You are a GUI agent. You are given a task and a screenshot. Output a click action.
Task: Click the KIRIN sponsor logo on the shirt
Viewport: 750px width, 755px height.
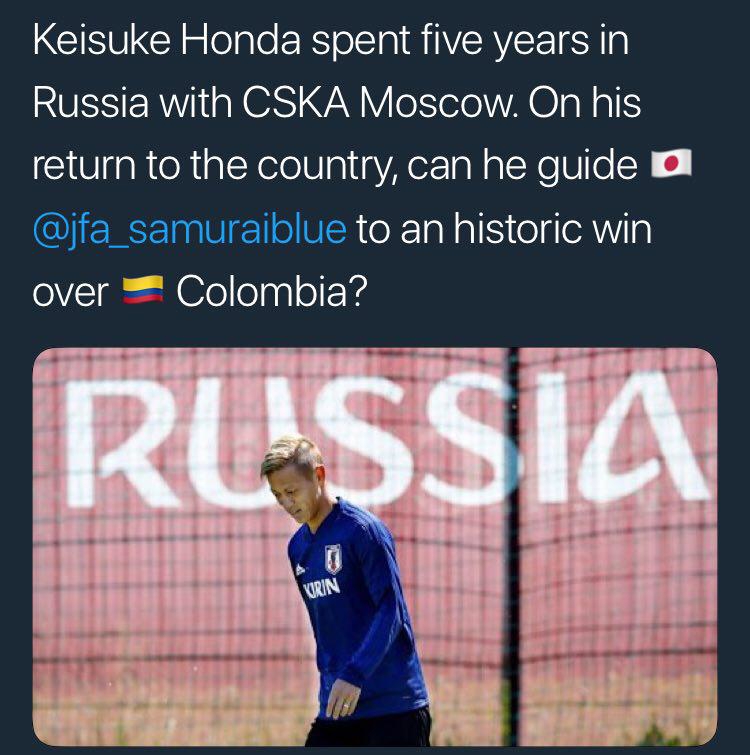pos(319,587)
